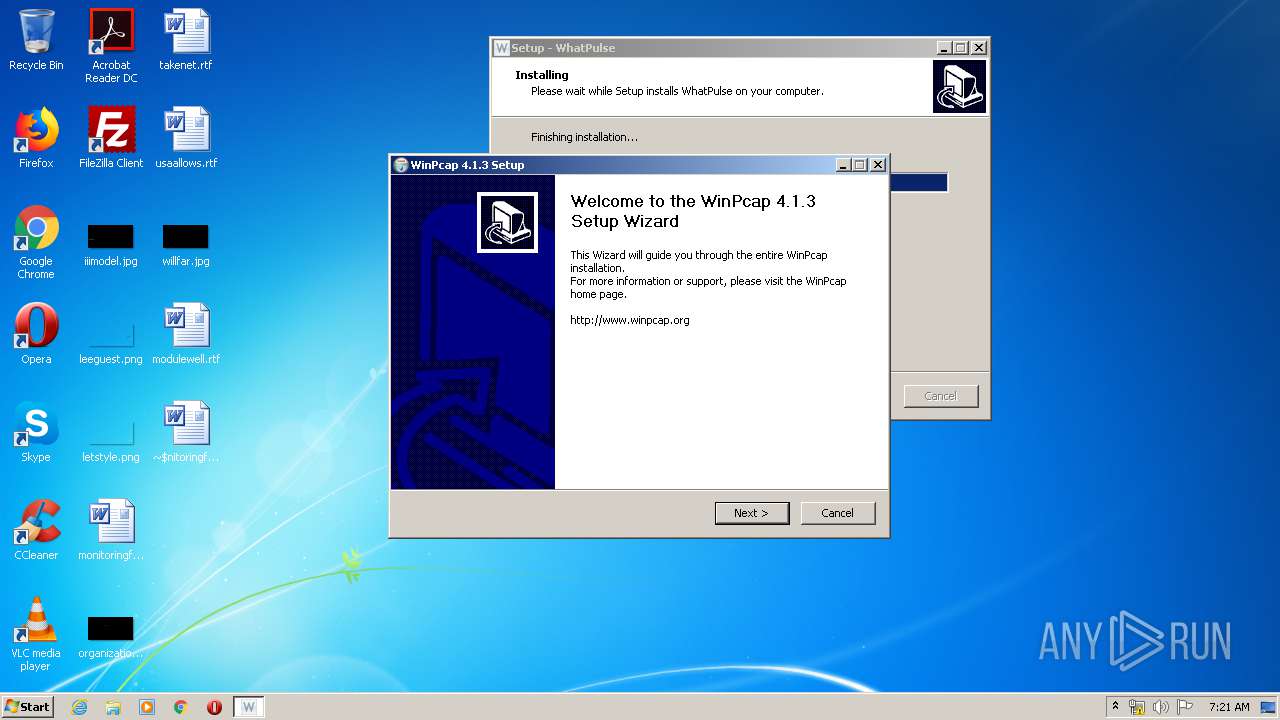Select monitoringf document on desktop
Image resolution: width=1280 pixels, height=720 pixels.
(111, 530)
